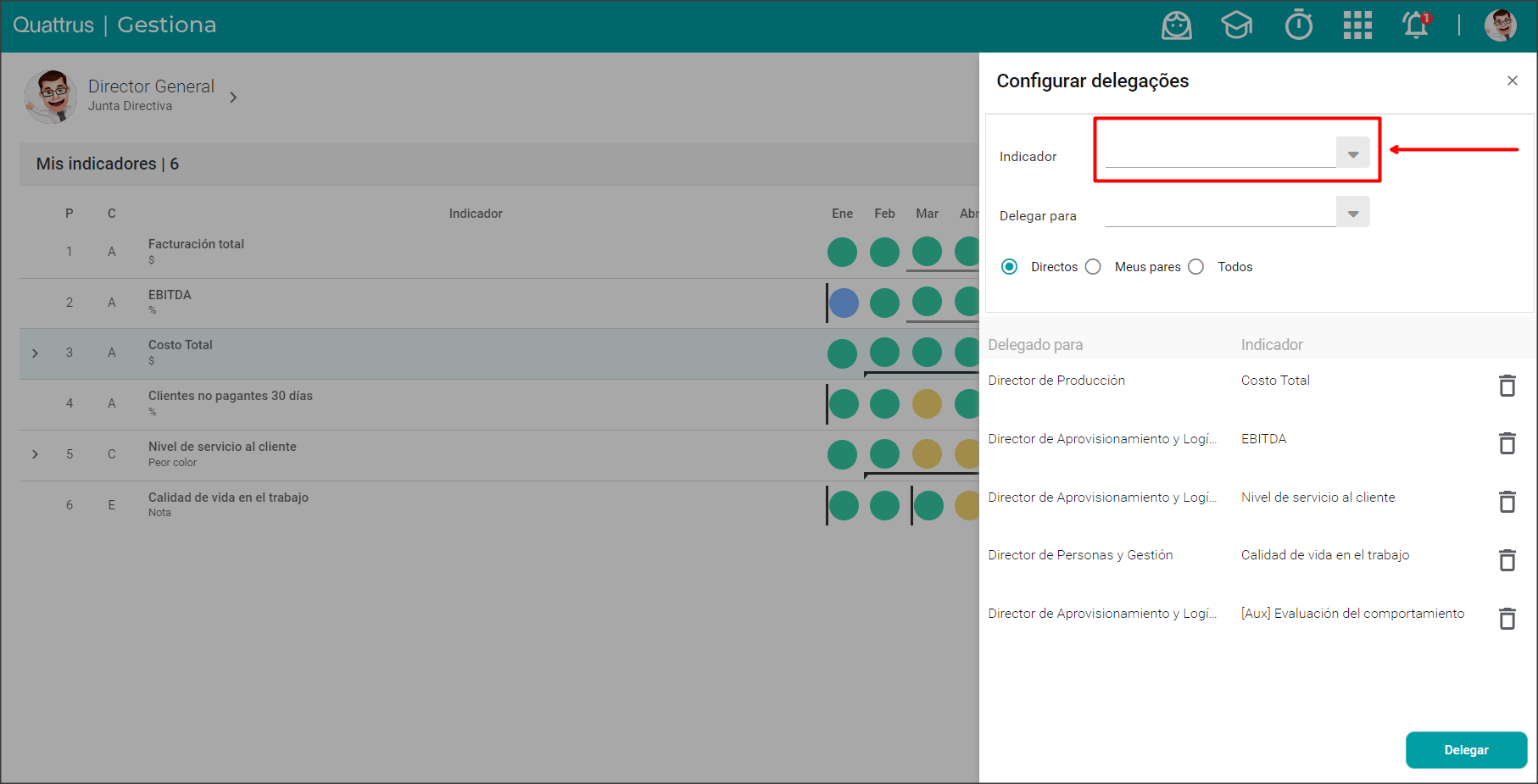Delete the EBITDA delegation with trash icon

tap(1507, 443)
